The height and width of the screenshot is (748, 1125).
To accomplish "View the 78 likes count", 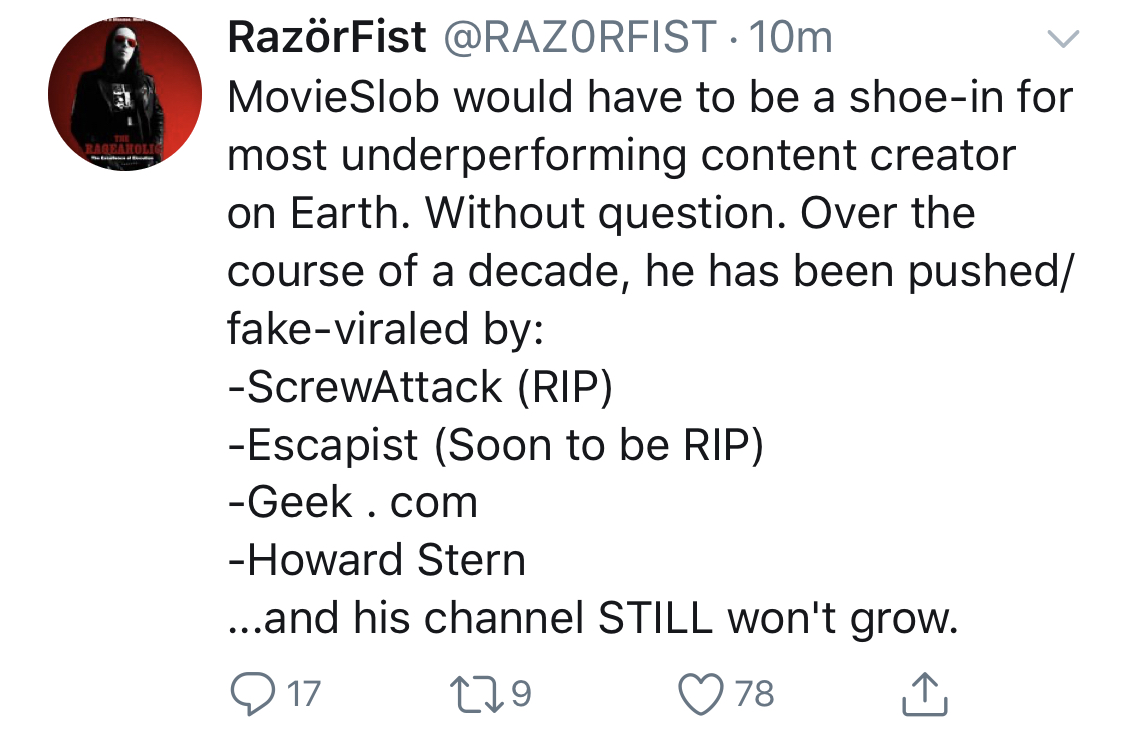I will coord(755,693).
